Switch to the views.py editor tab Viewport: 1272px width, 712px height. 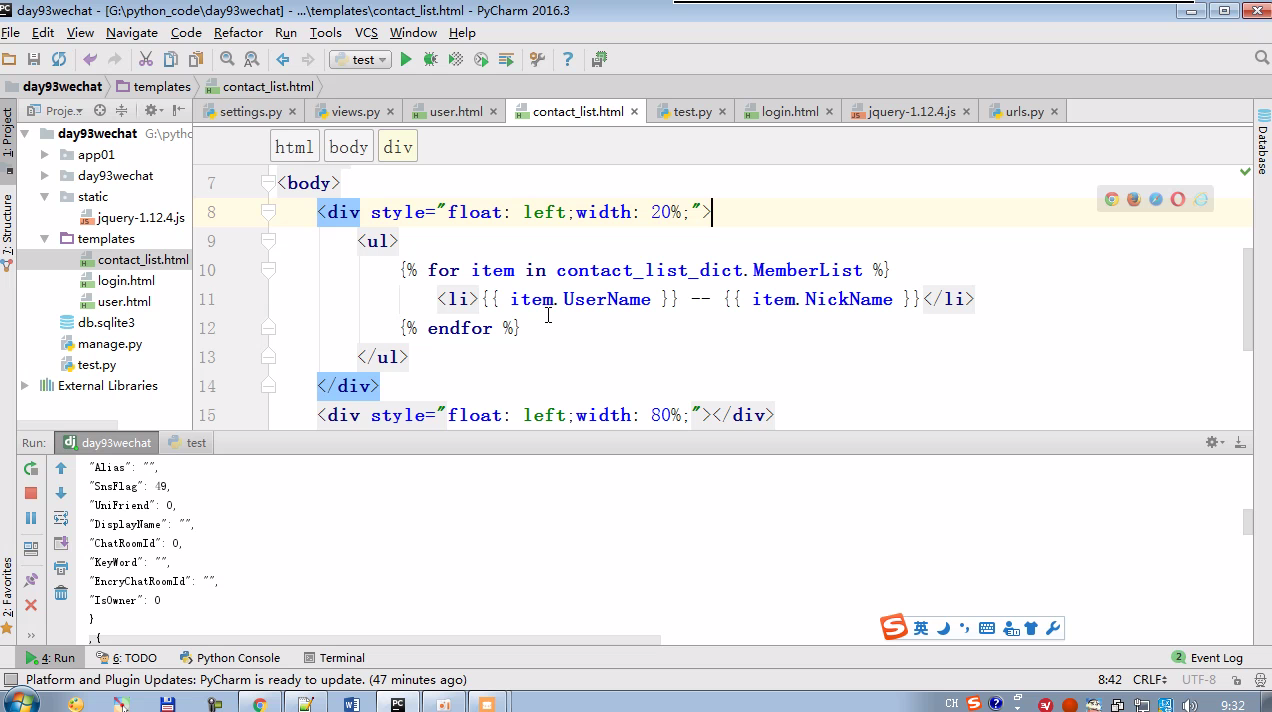355,112
